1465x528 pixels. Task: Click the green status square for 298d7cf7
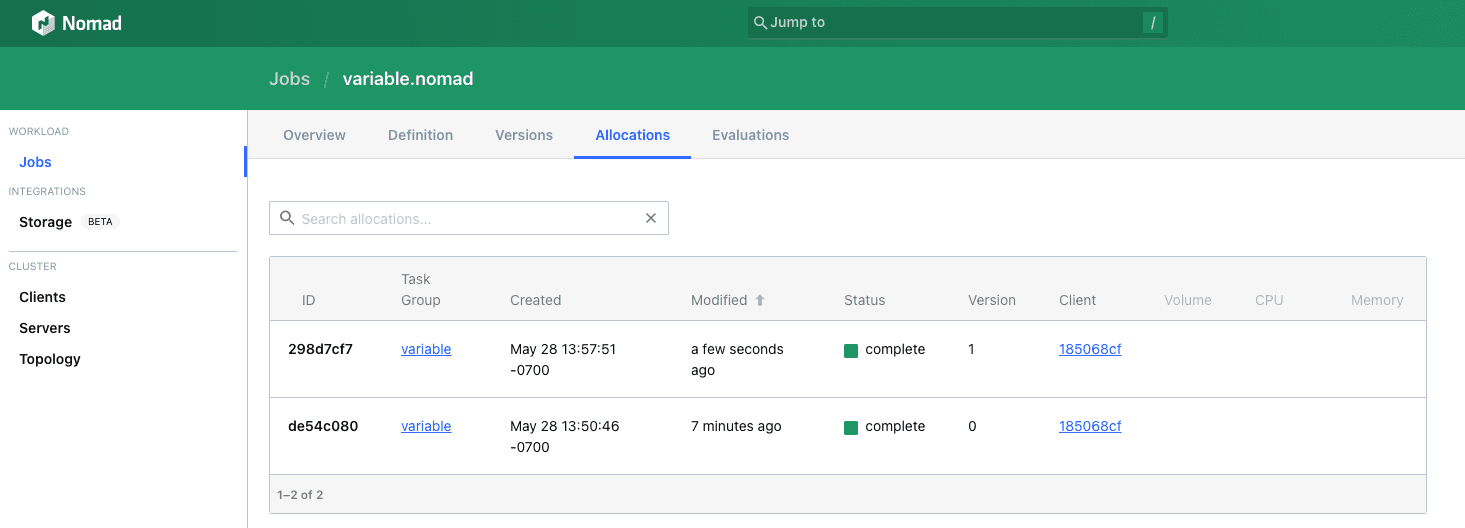(x=851, y=350)
